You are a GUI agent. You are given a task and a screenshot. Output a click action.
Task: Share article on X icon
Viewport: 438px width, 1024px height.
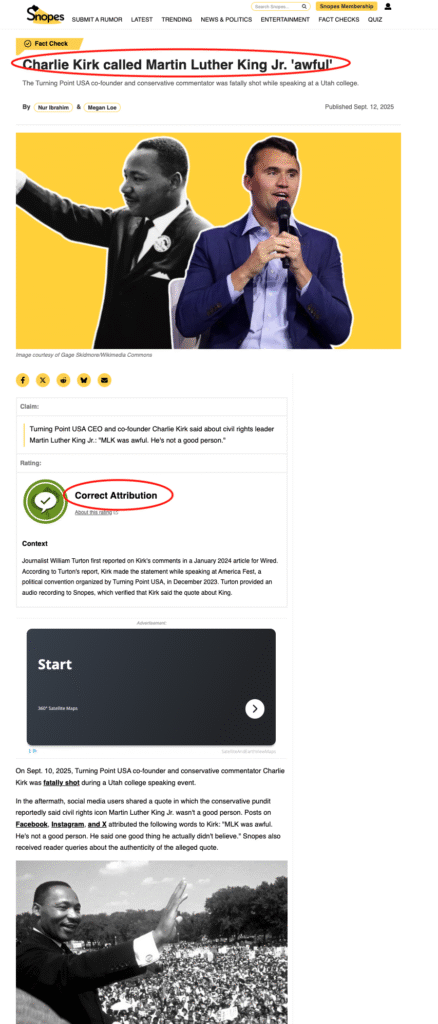coord(43,380)
